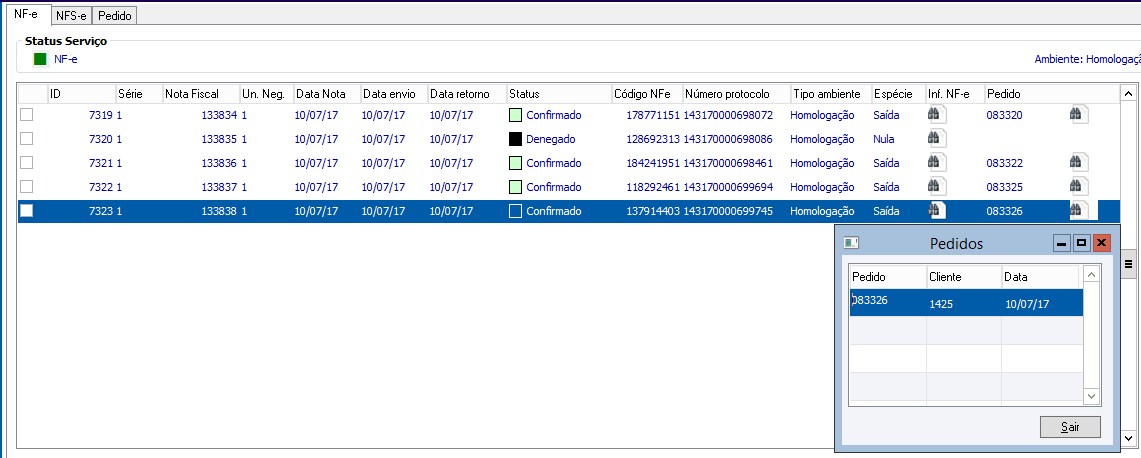Click down arrow of Pedidos list scrollbar
The image size is (1141, 458).
pos(1092,395)
